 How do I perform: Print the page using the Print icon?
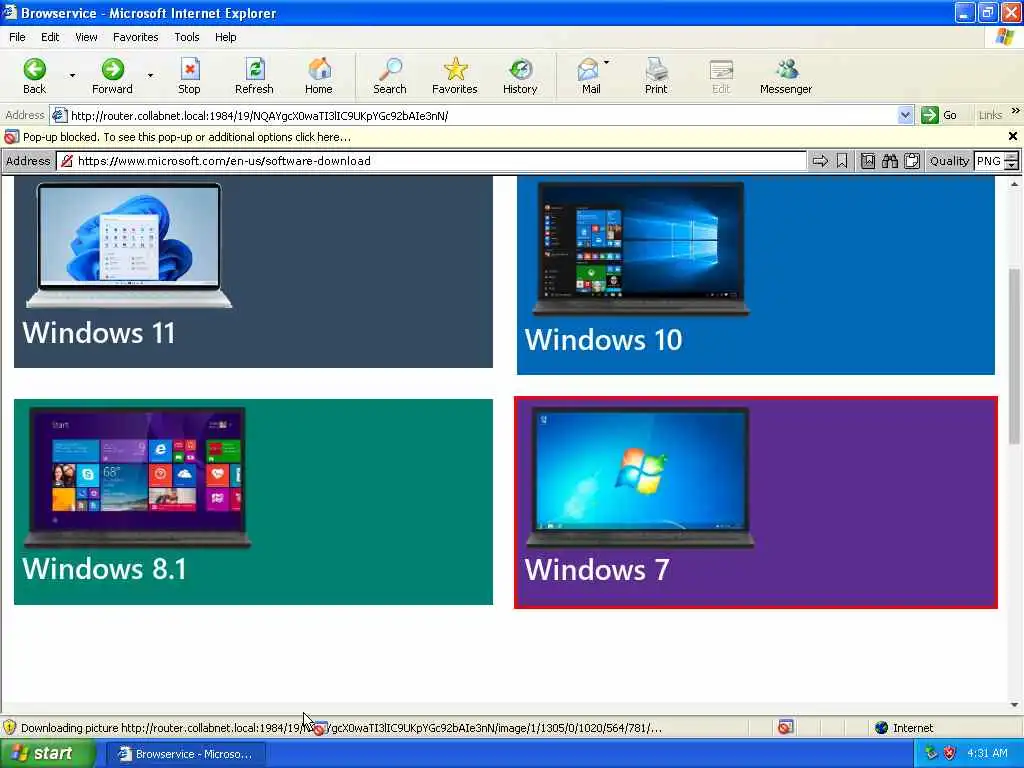(x=656, y=76)
